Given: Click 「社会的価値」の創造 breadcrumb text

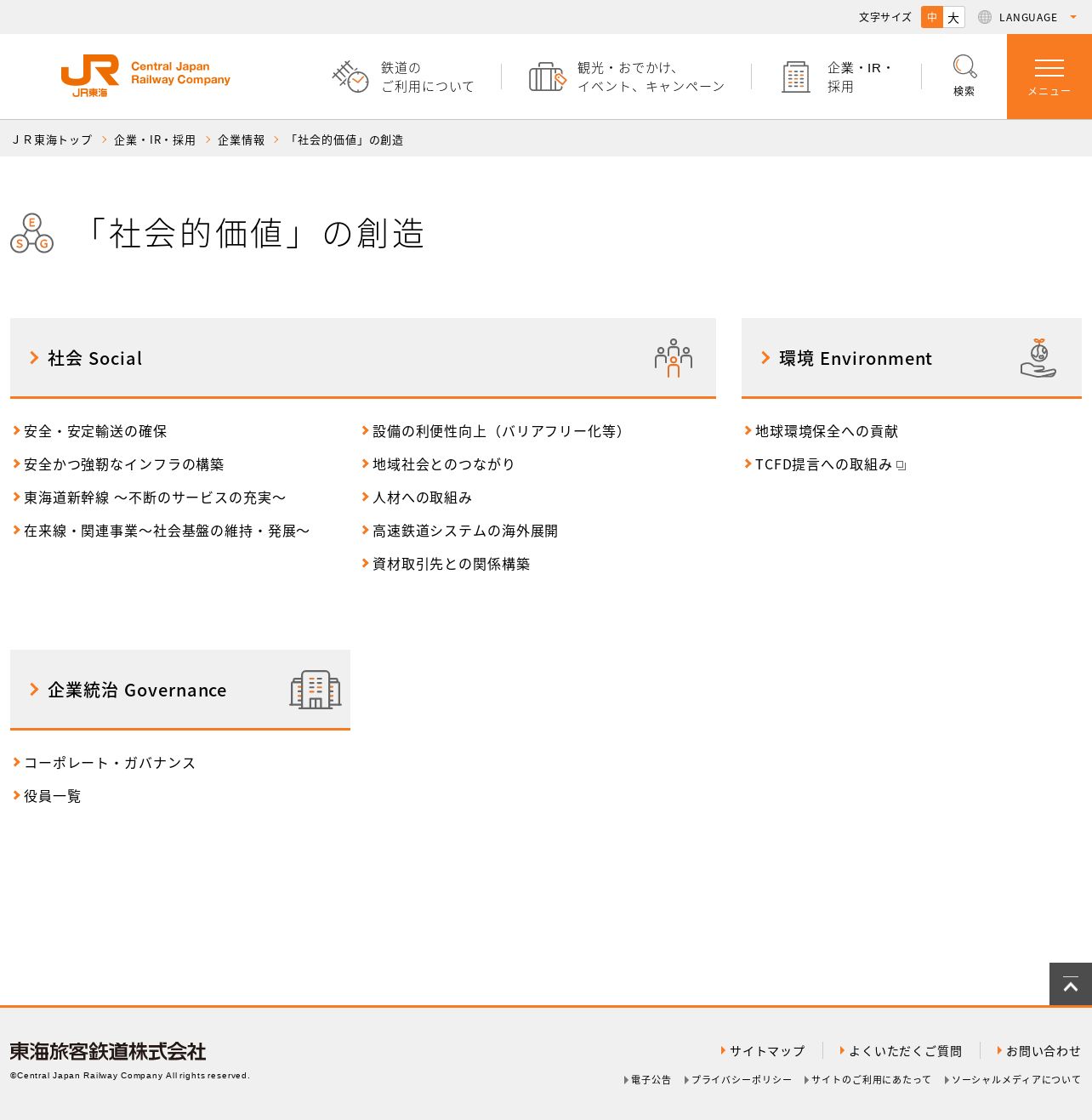Looking at the screenshot, I should [345, 139].
